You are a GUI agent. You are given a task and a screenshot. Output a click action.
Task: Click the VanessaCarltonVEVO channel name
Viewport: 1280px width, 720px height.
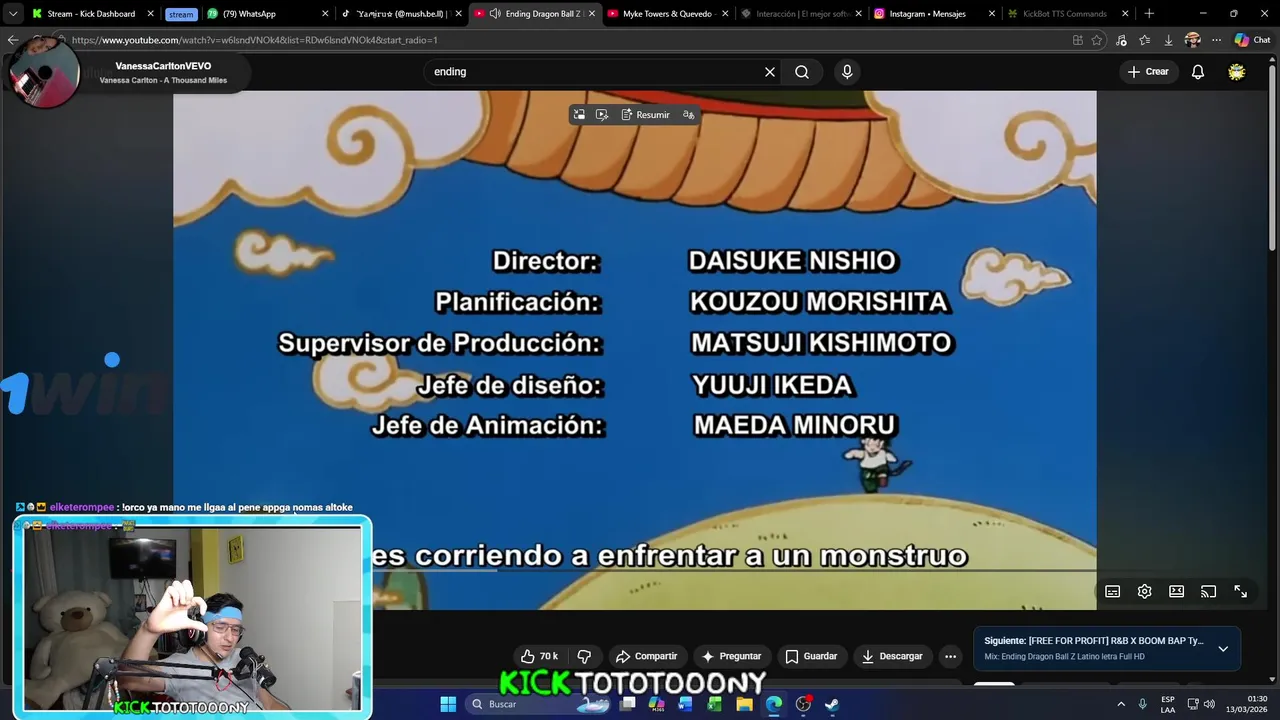pyautogui.click(x=163, y=66)
